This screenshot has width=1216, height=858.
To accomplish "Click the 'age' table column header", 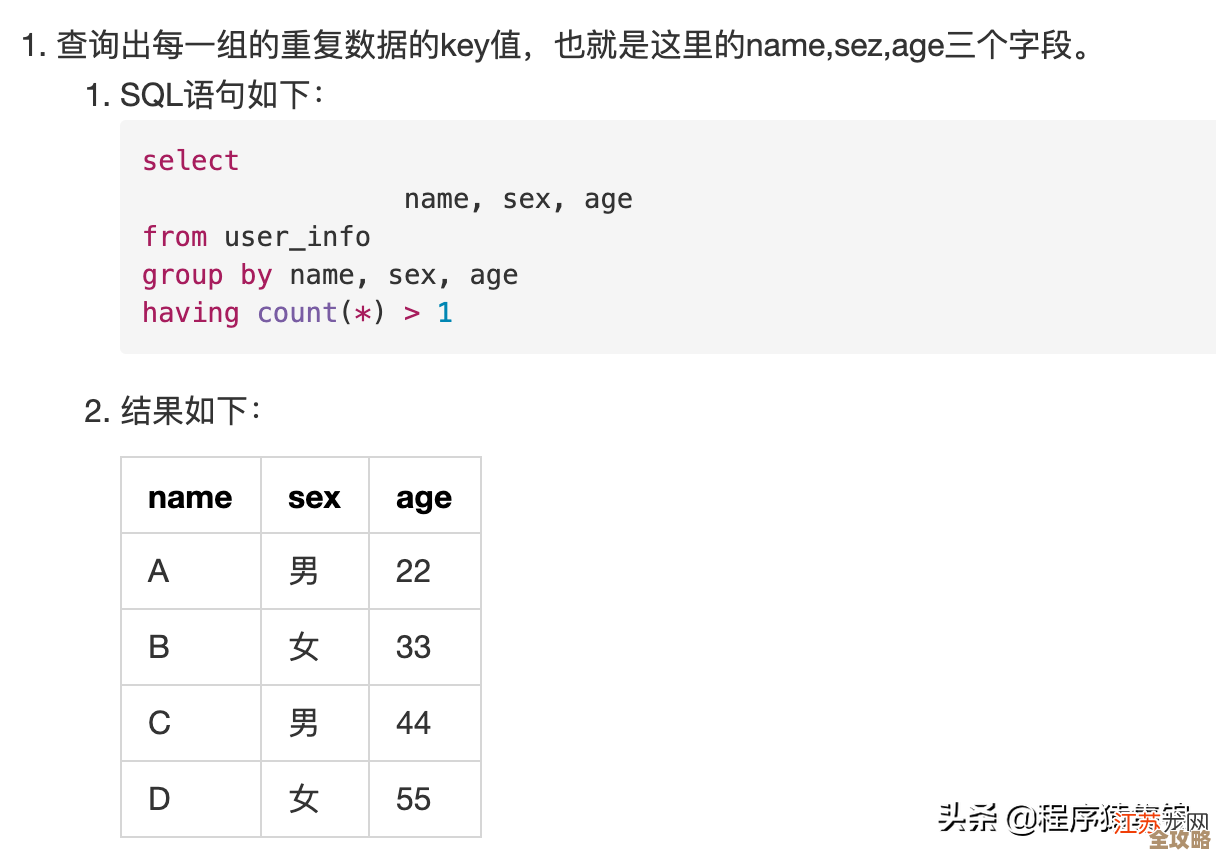I will pos(424,497).
